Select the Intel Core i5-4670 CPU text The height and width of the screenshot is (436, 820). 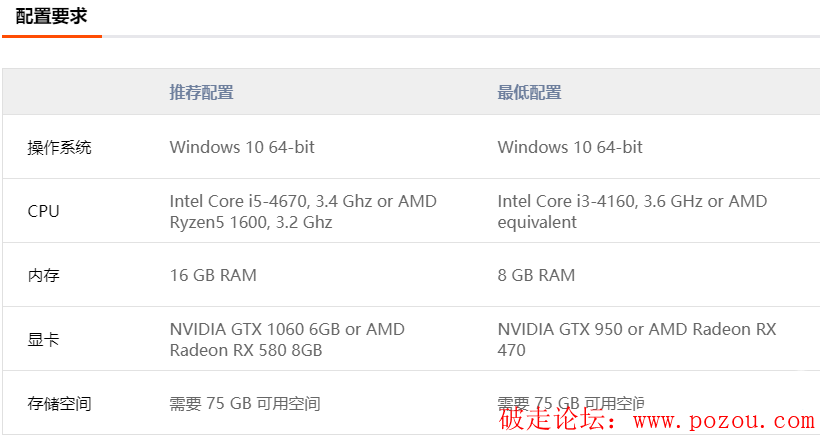(234, 201)
